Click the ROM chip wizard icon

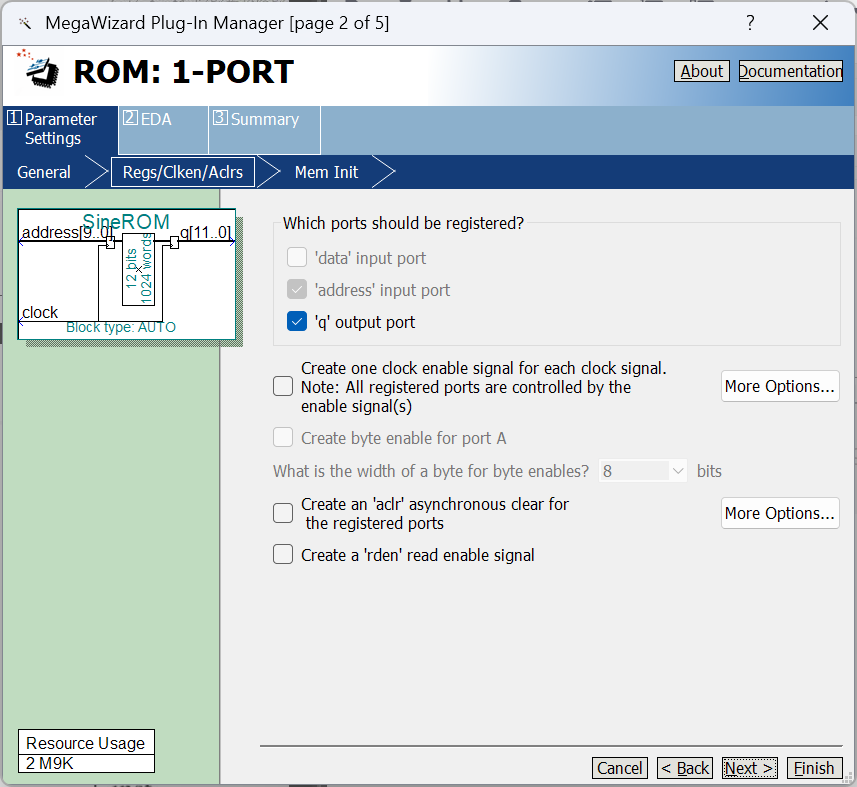tap(39, 70)
